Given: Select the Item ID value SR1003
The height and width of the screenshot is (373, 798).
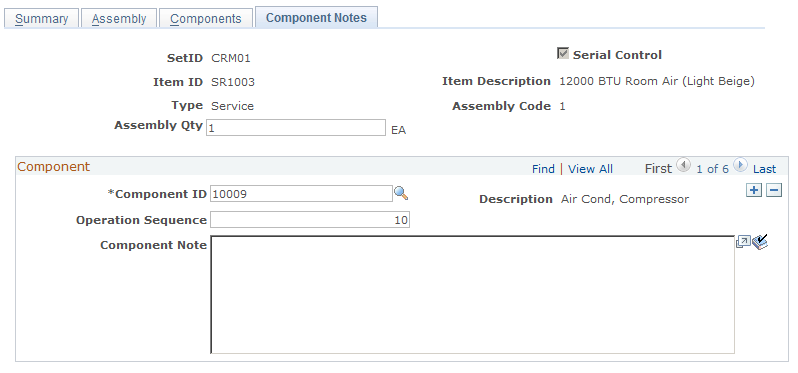Looking at the screenshot, I should tap(233, 82).
